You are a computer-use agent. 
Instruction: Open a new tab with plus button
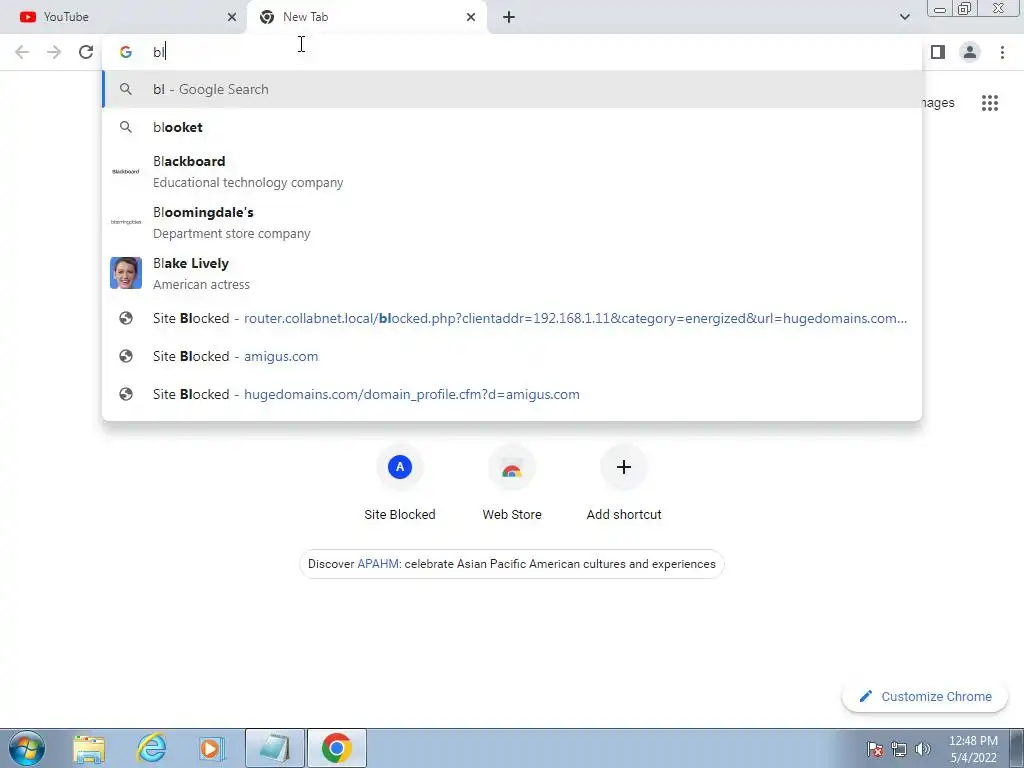(509, 17)
